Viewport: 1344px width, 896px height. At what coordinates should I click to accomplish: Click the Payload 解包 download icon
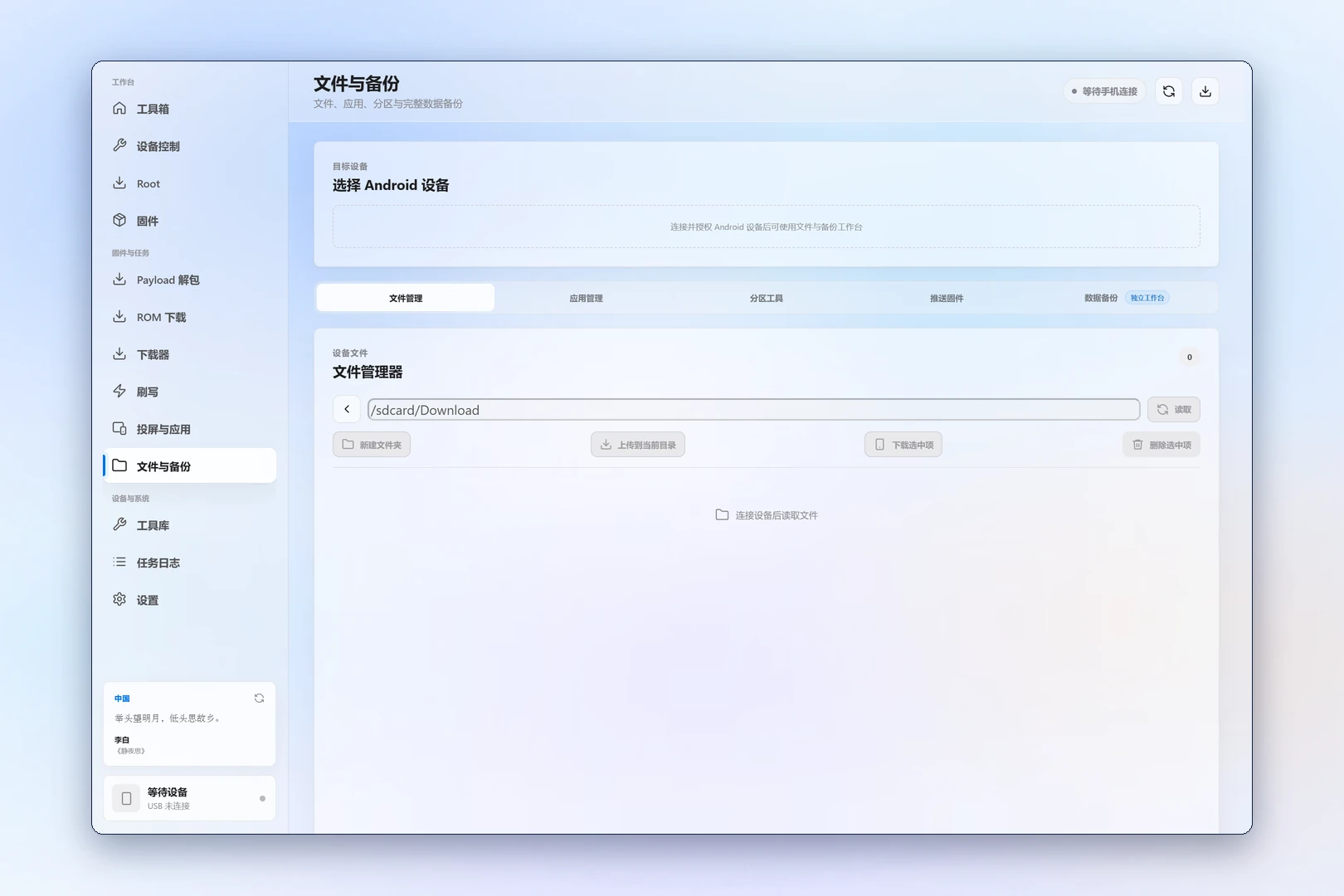click(x=119, y=280)
